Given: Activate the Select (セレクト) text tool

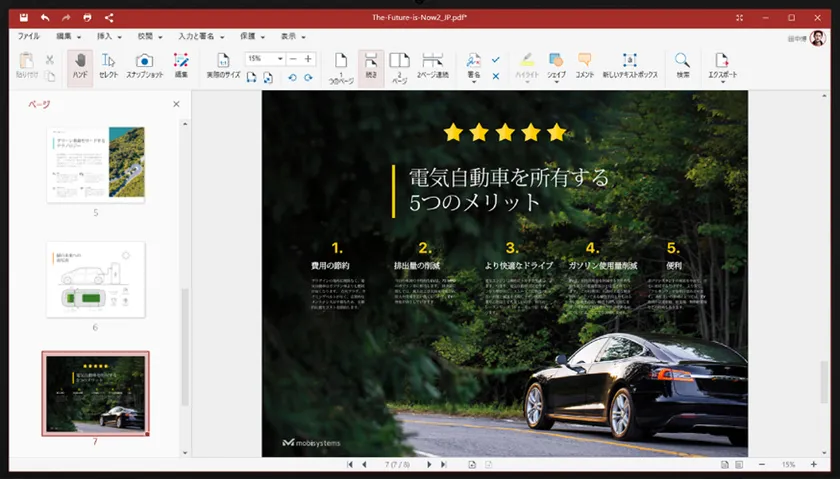Looking at the screenshot, I should point(108,66).
